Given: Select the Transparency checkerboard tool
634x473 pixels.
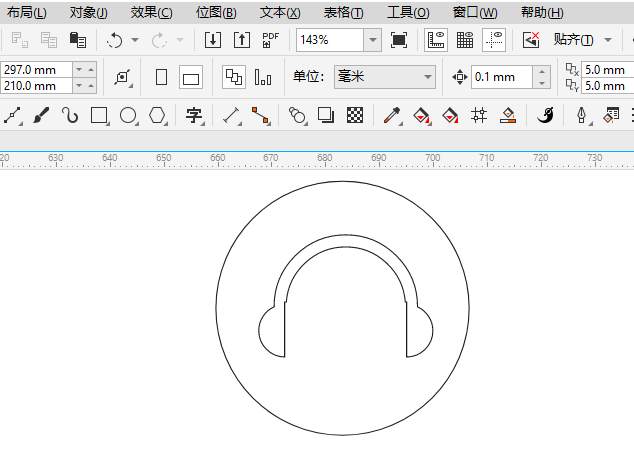Looking at the screenshot, I should click(x=354, y=115).
